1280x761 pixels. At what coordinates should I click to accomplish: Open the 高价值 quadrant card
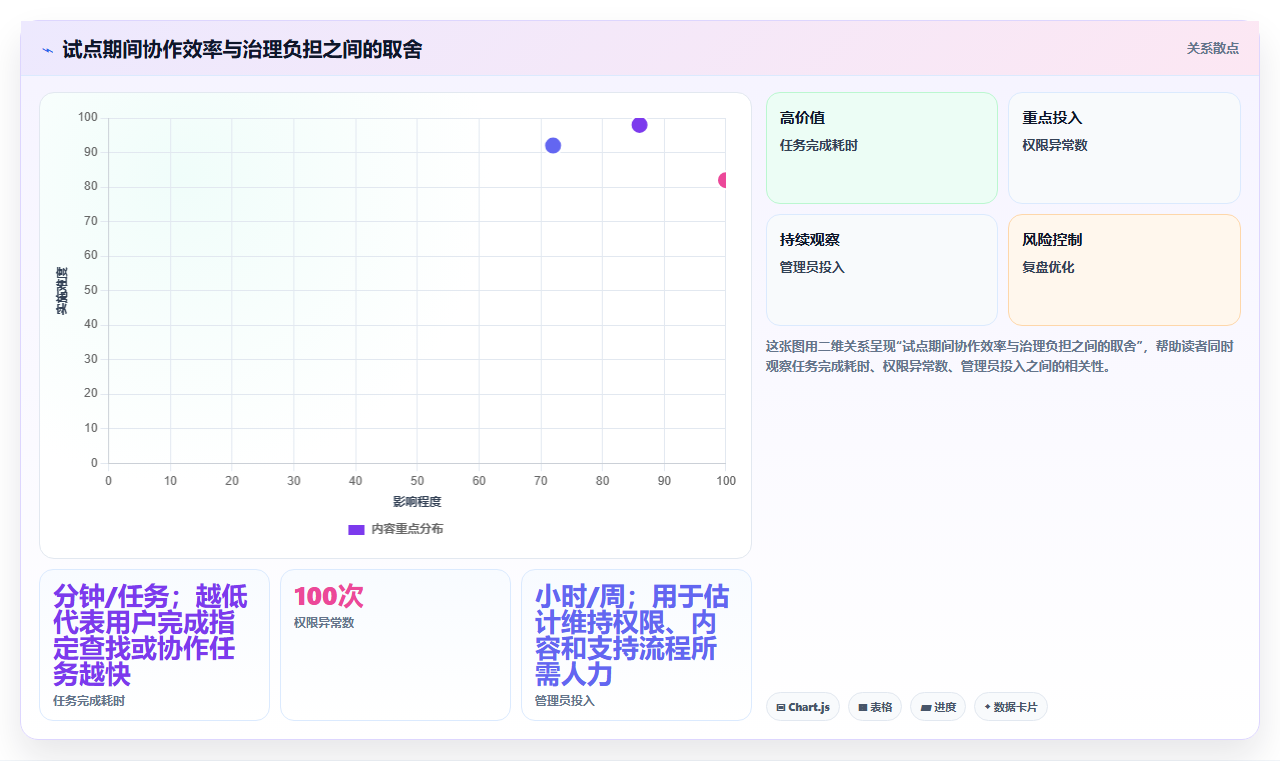point(882,148)
